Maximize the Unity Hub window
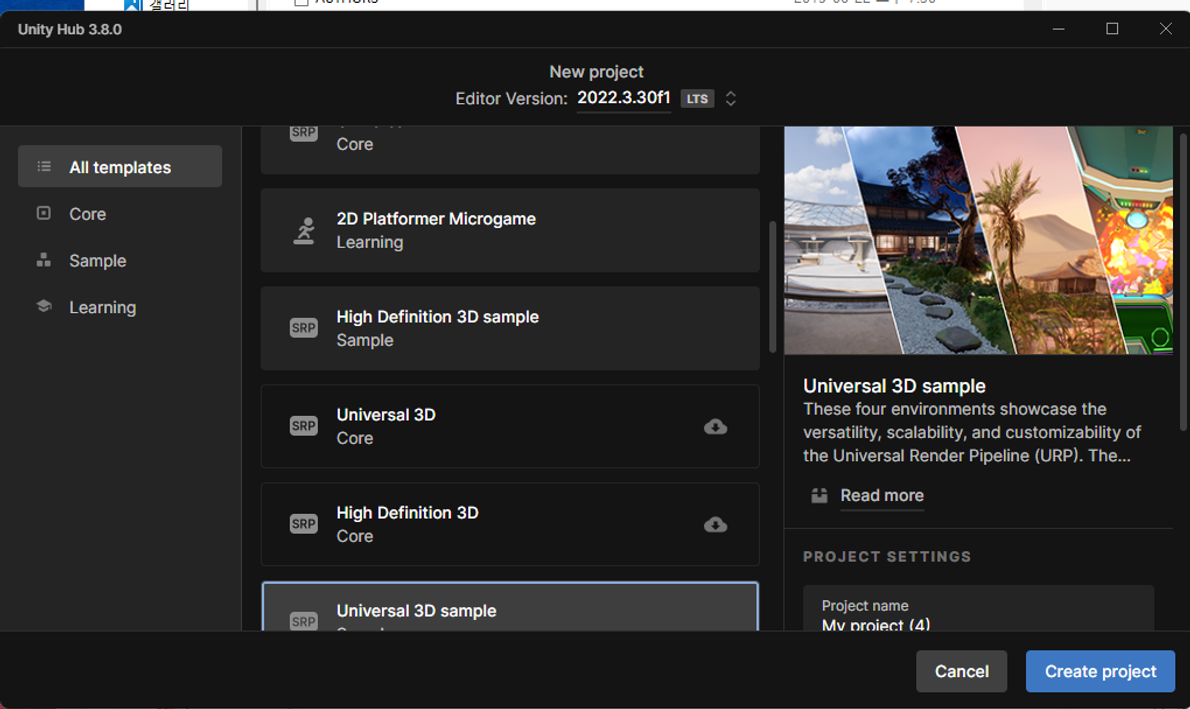This screenshot has width=1190, height=709. tap(1112, 29)
